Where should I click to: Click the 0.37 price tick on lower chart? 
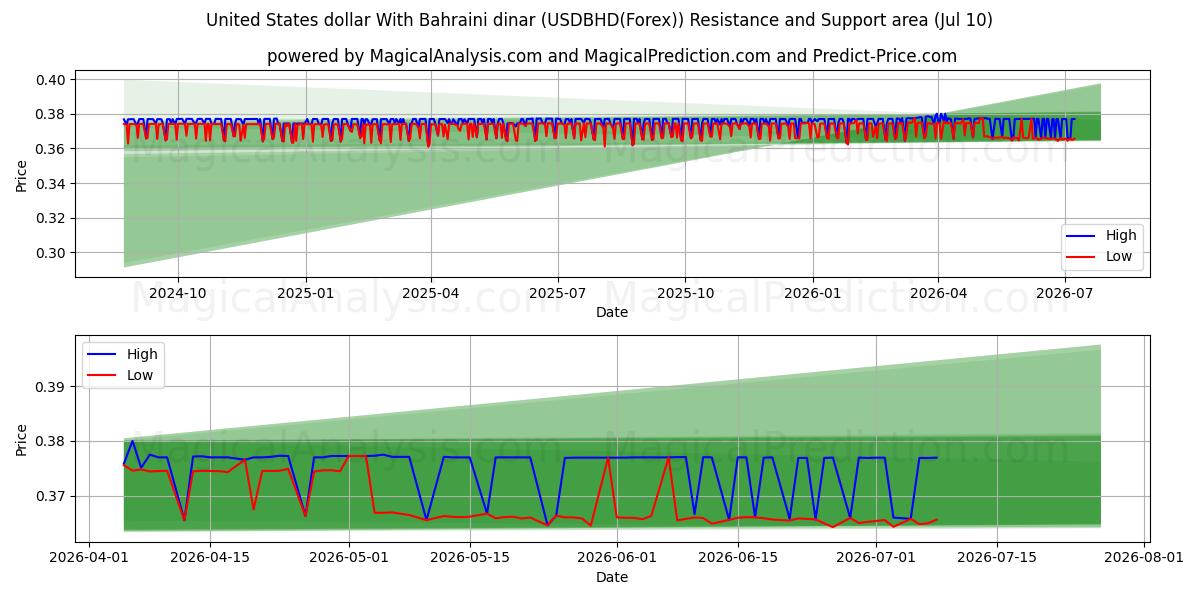tap(53, 496)
